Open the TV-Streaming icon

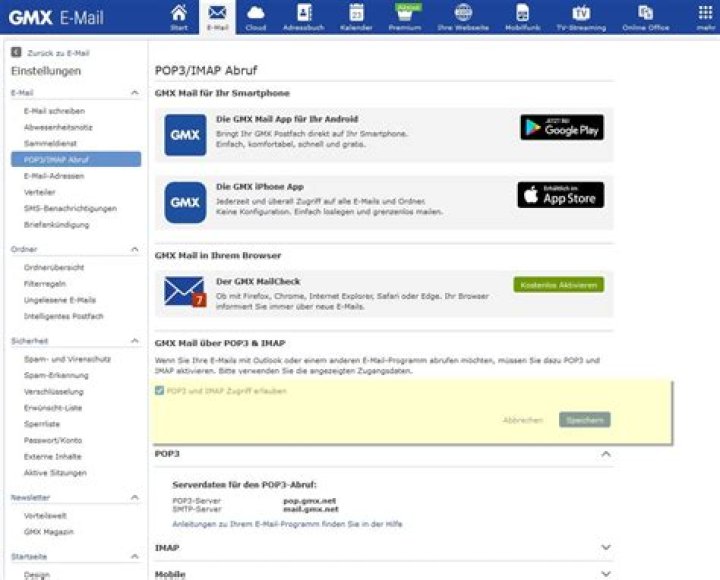pyautogui.click(x=581, y=13)
